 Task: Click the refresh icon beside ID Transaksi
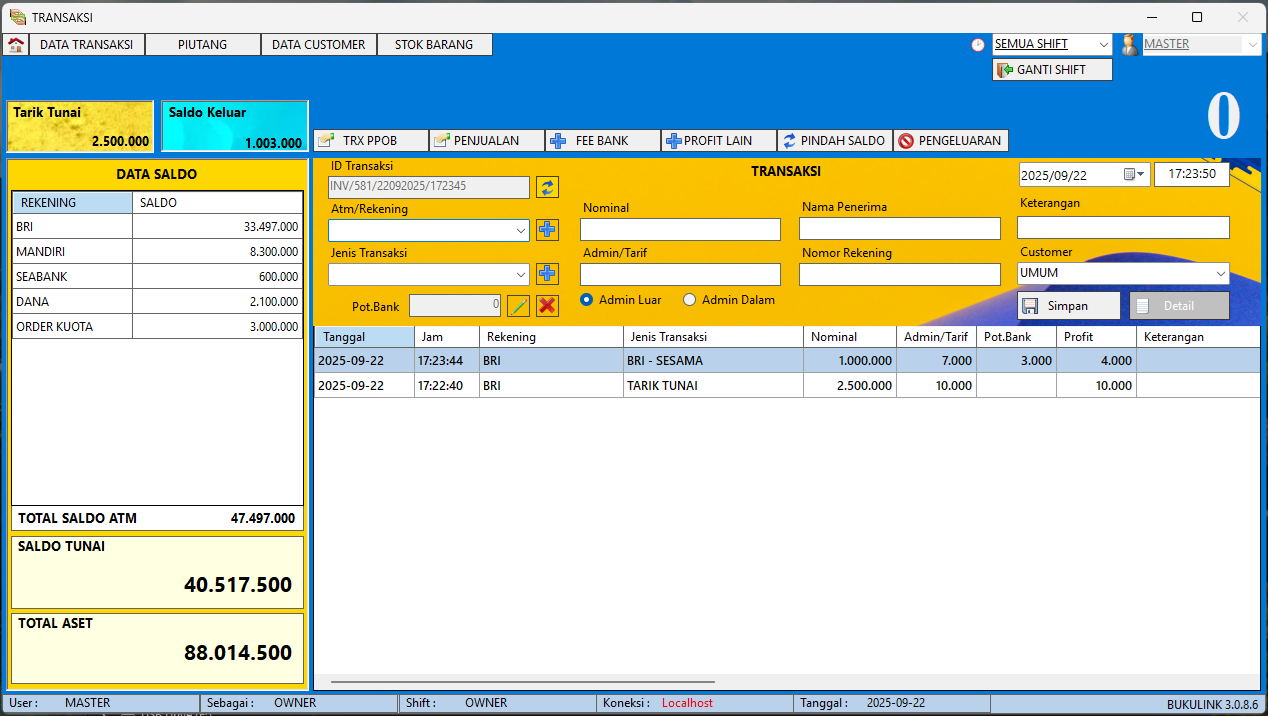pyautogui.click(x=547, y=187)
